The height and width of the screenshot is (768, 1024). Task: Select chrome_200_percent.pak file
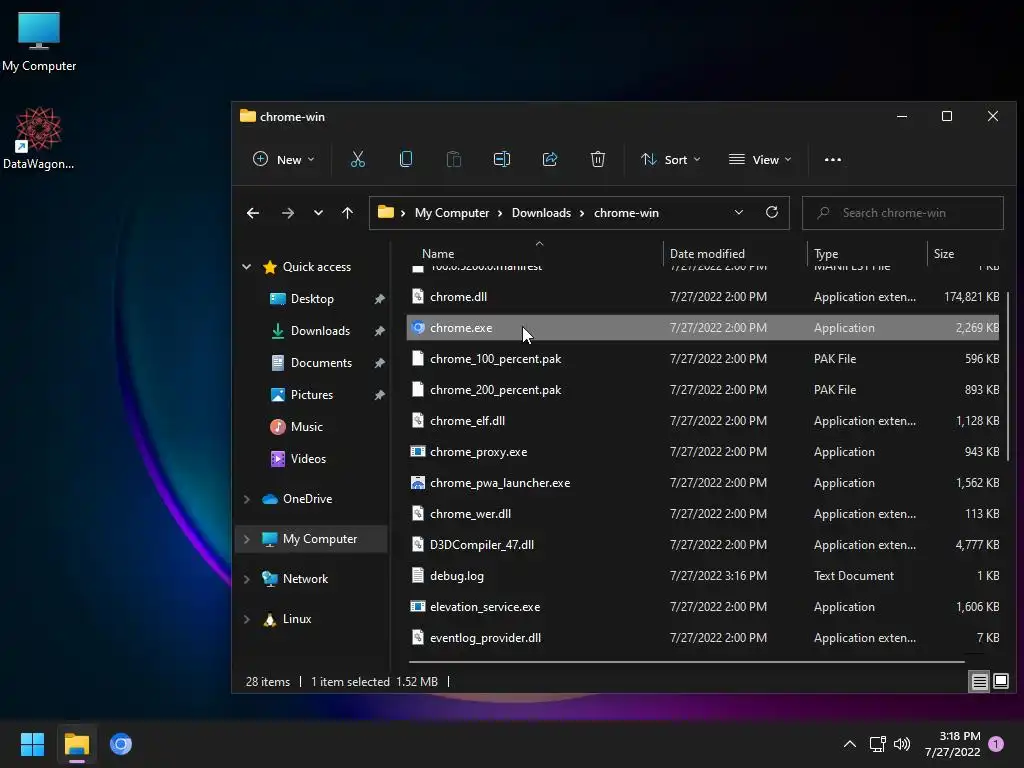(703, 390)
